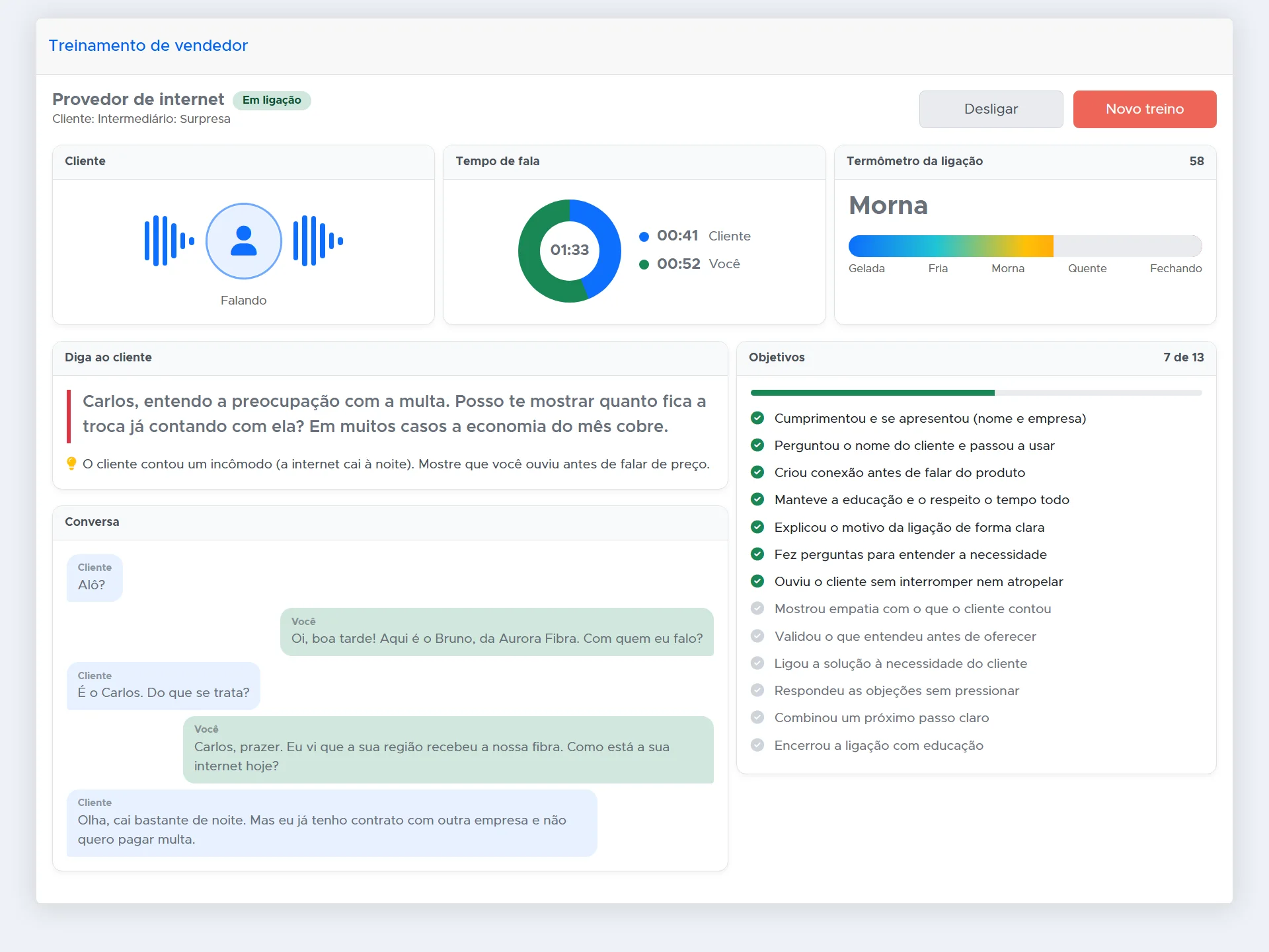Start a Novo treino
The width and height of the screenshot is (1269, 952).
coord(1145,109)
